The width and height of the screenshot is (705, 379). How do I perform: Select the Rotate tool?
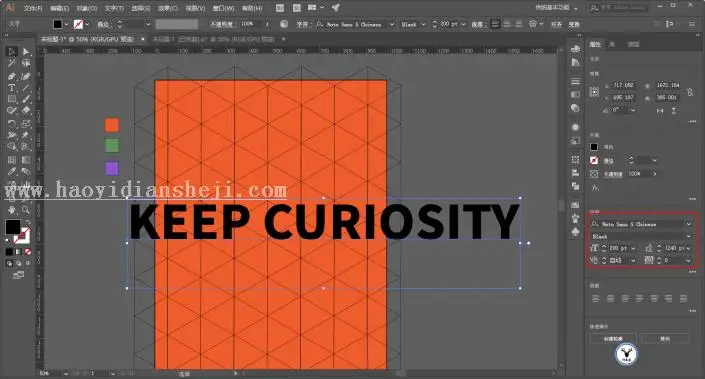12,123
